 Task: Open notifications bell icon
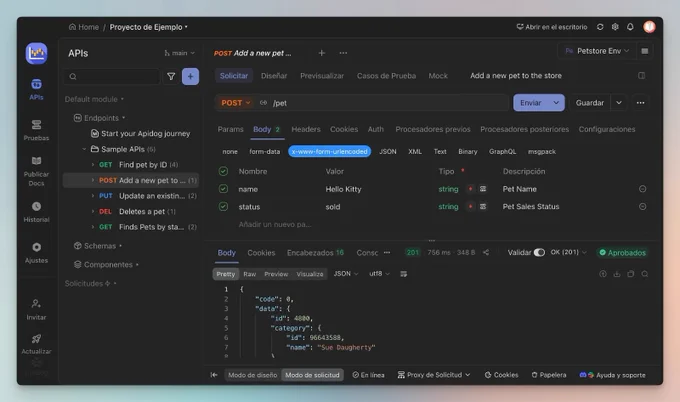tap(630, 27)
